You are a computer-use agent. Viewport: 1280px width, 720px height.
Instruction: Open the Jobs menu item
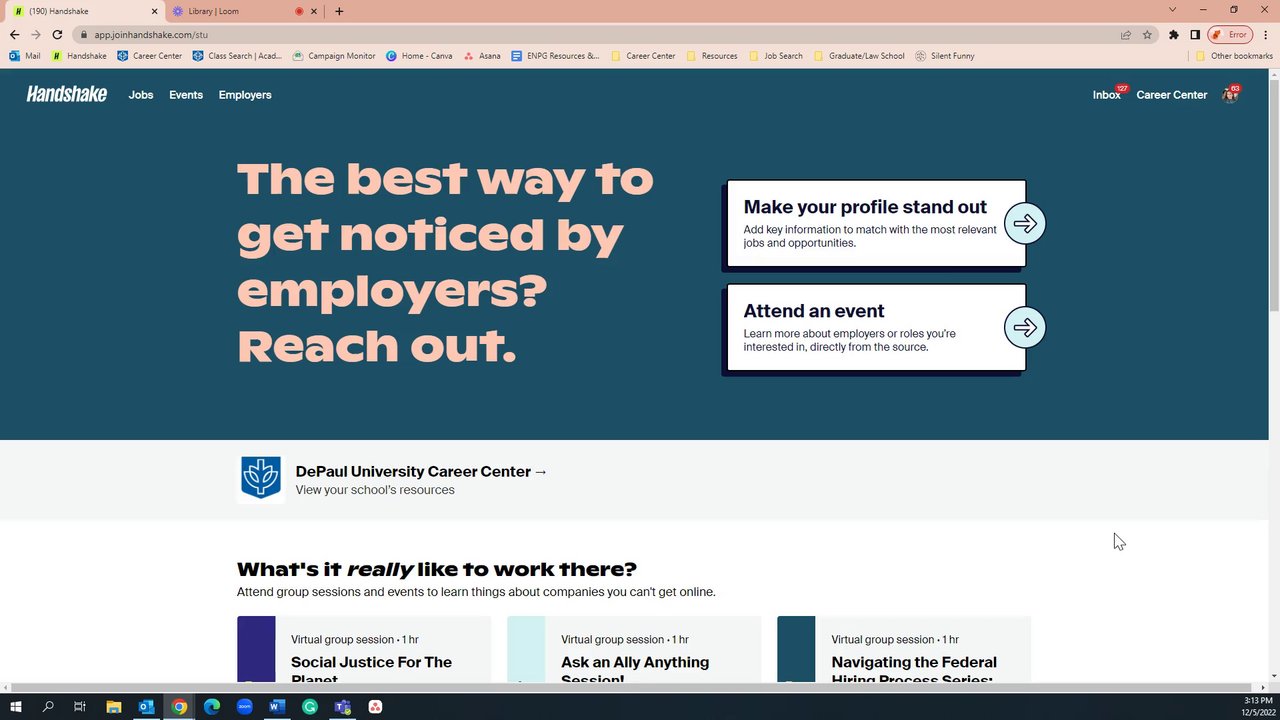141,95
